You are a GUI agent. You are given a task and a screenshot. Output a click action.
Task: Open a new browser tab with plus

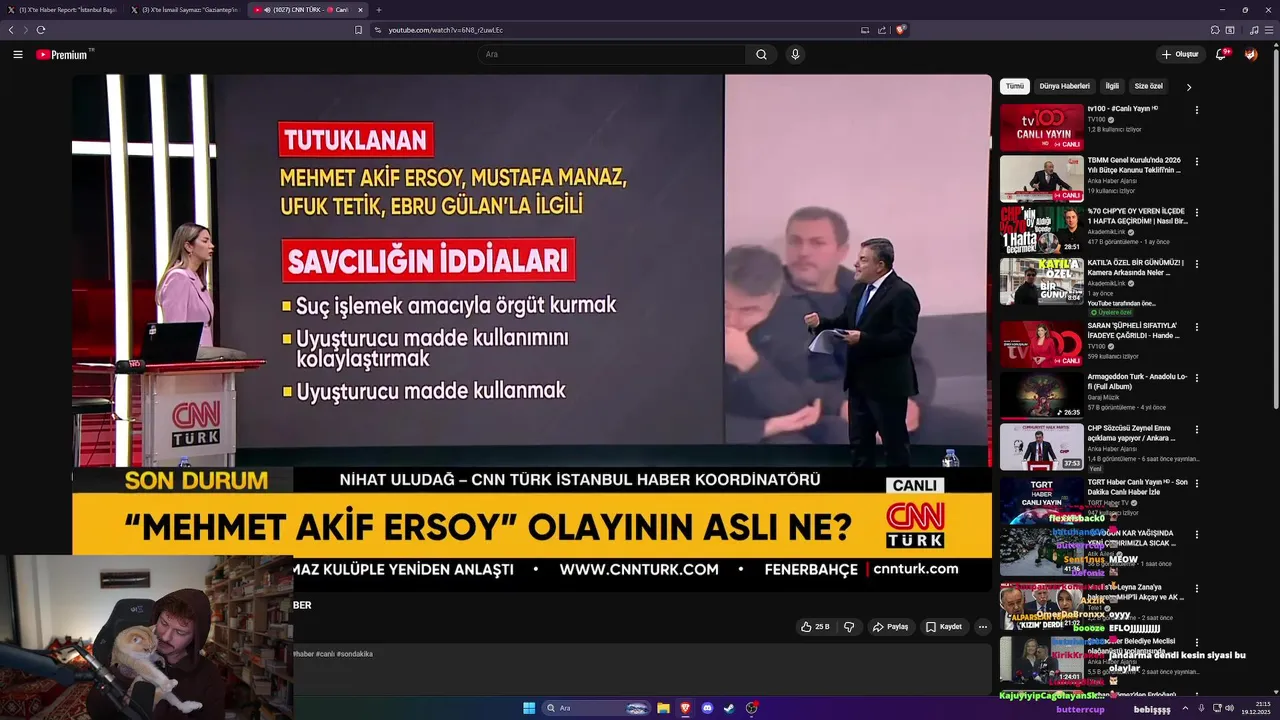tap(378, 10)
